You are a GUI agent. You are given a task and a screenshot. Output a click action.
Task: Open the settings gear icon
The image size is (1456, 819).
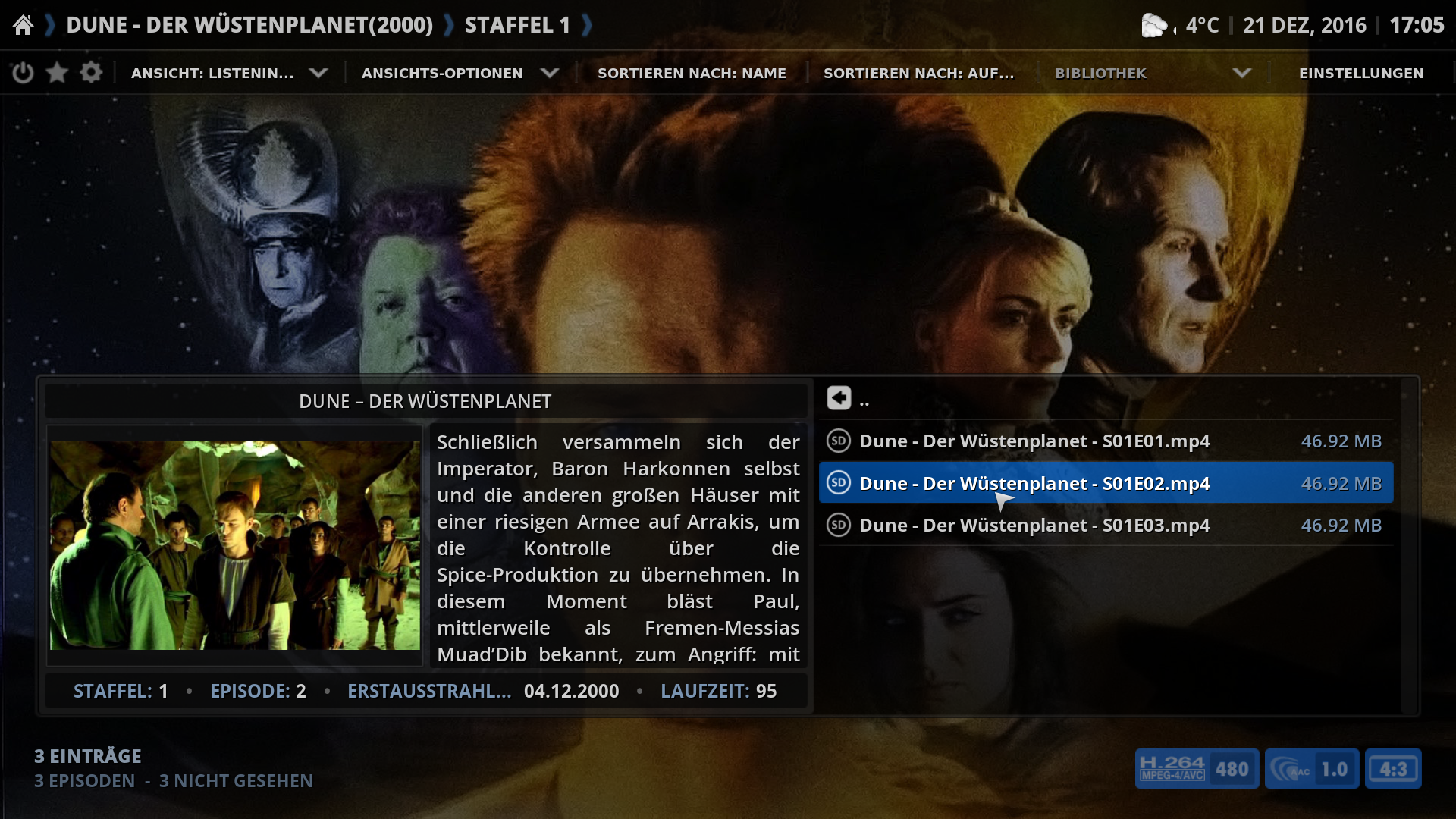tap(91, 73)
